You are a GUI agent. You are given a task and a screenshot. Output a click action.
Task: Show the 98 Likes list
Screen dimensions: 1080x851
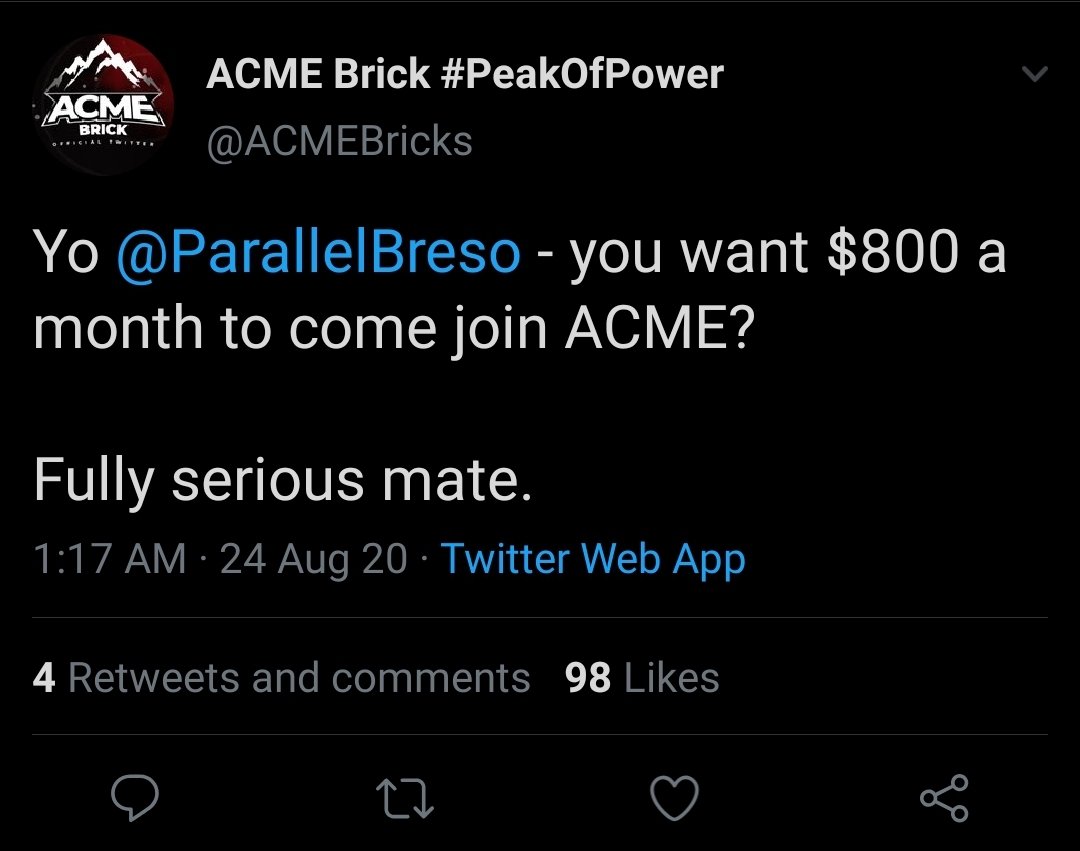pyautogui.click(x=642, y=678)
